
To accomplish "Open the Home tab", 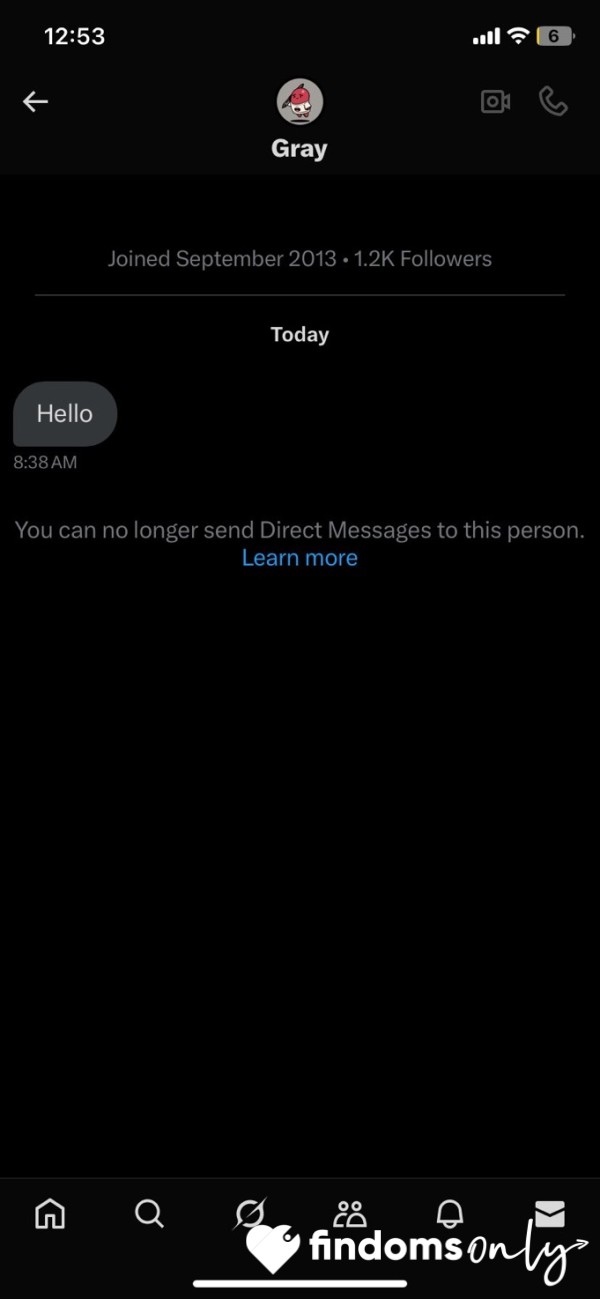I will (50, 1214).
